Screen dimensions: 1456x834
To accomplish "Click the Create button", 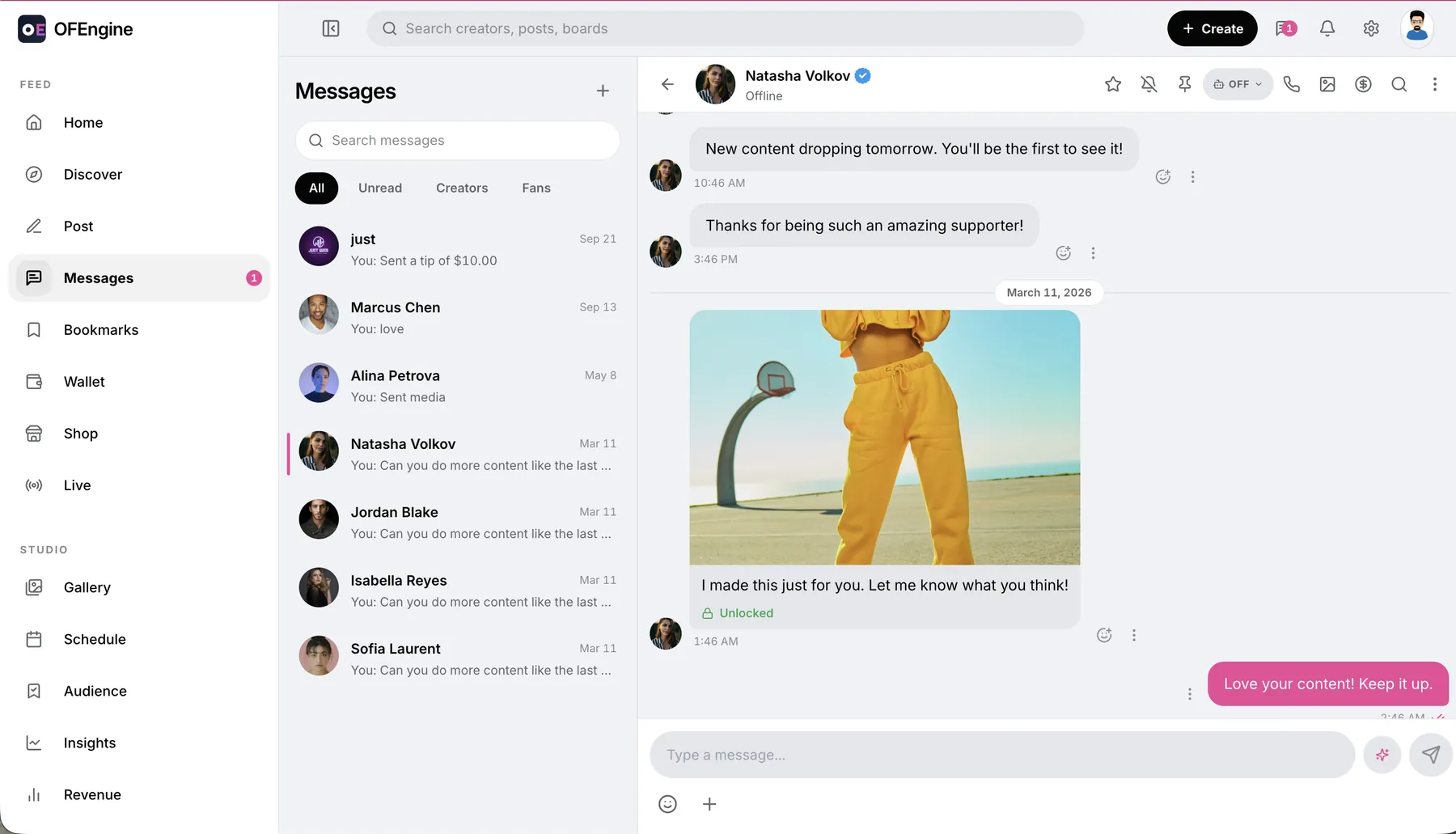I will (1213, 28).
